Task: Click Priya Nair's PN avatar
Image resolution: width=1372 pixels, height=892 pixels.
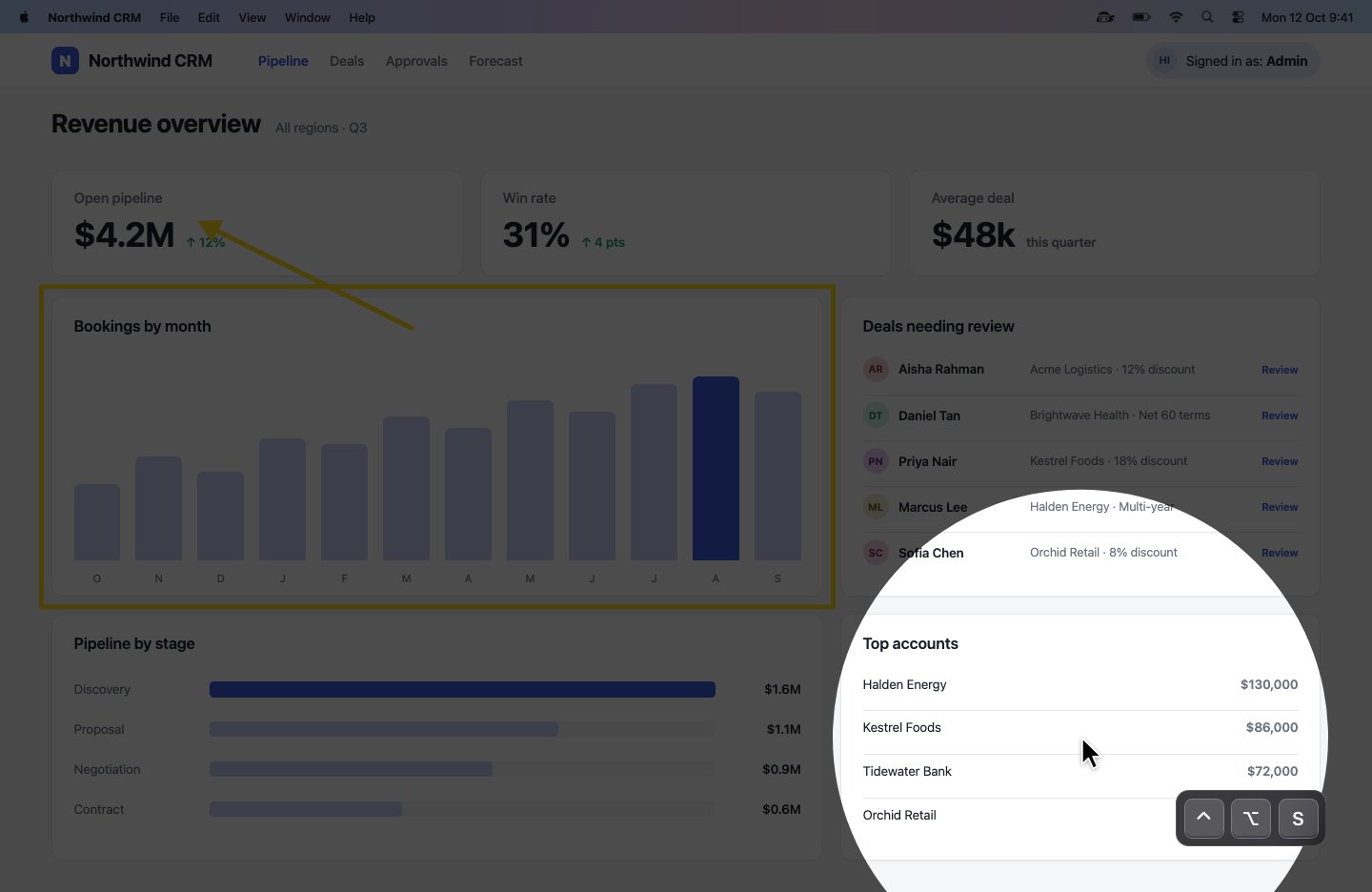Action: (x=876, y=461)
